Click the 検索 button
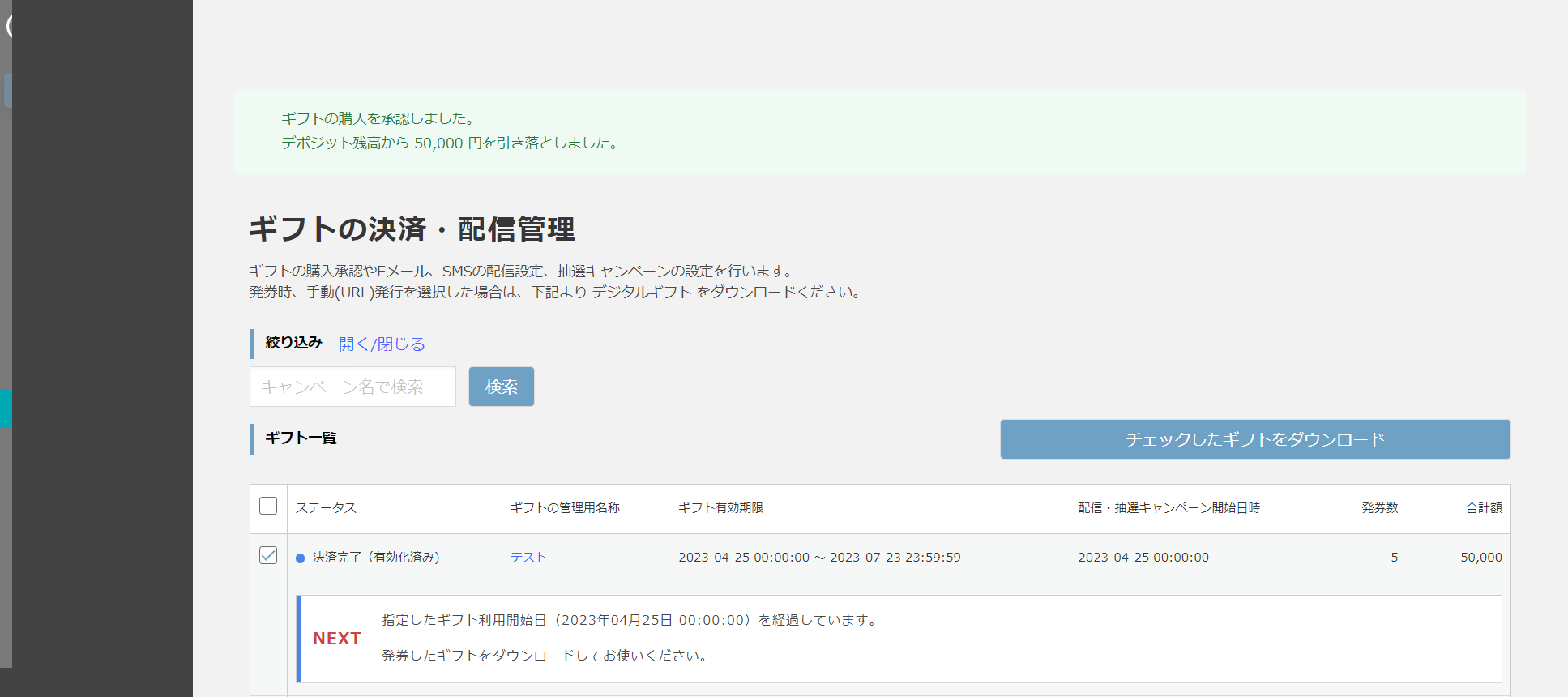1568x697 pixels. tap(502, 387)
